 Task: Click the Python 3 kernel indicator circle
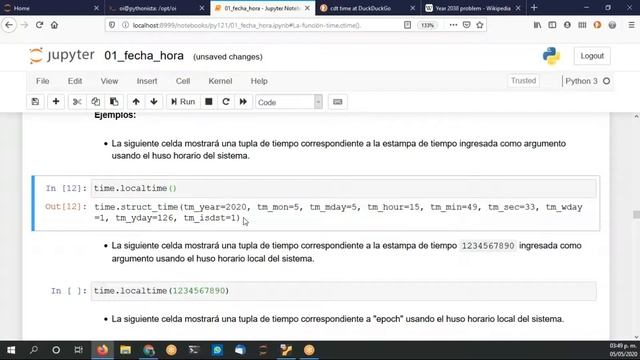click(x=607, y=81)
